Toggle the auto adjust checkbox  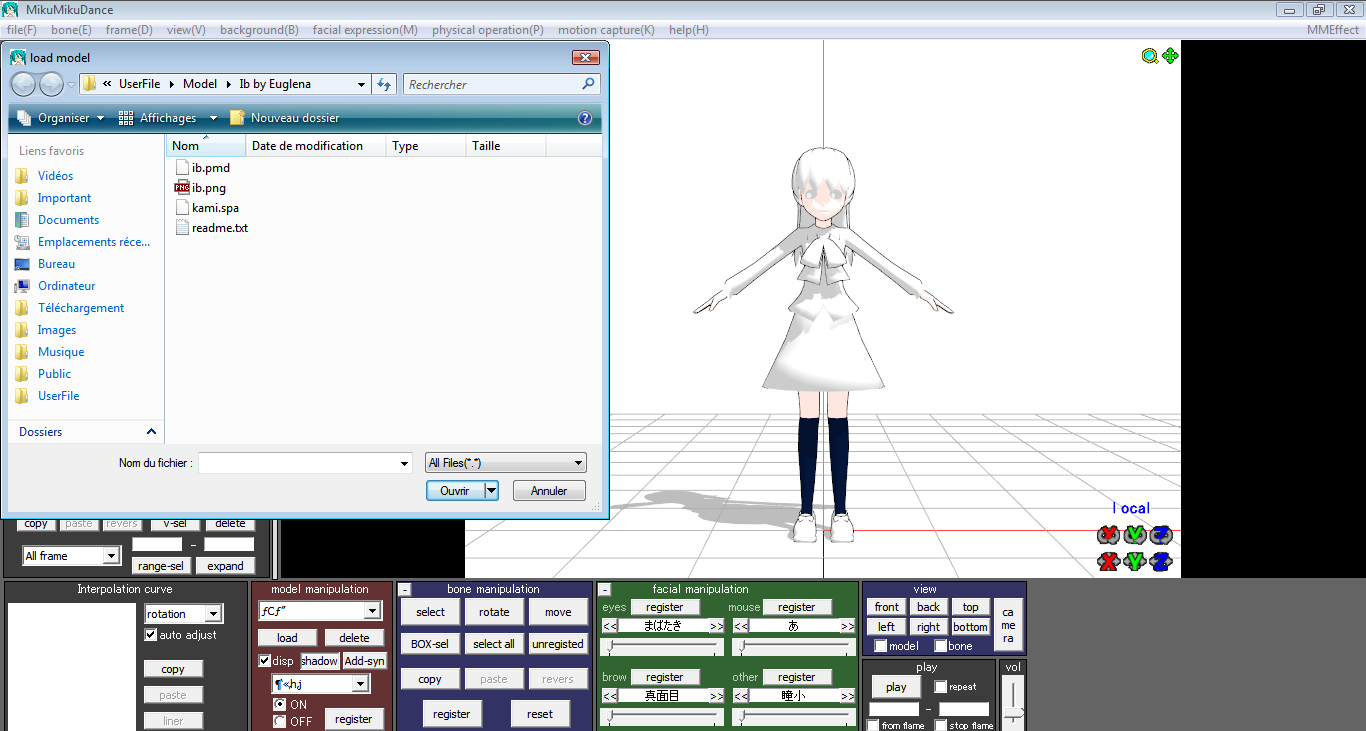(x=151, y=635)
